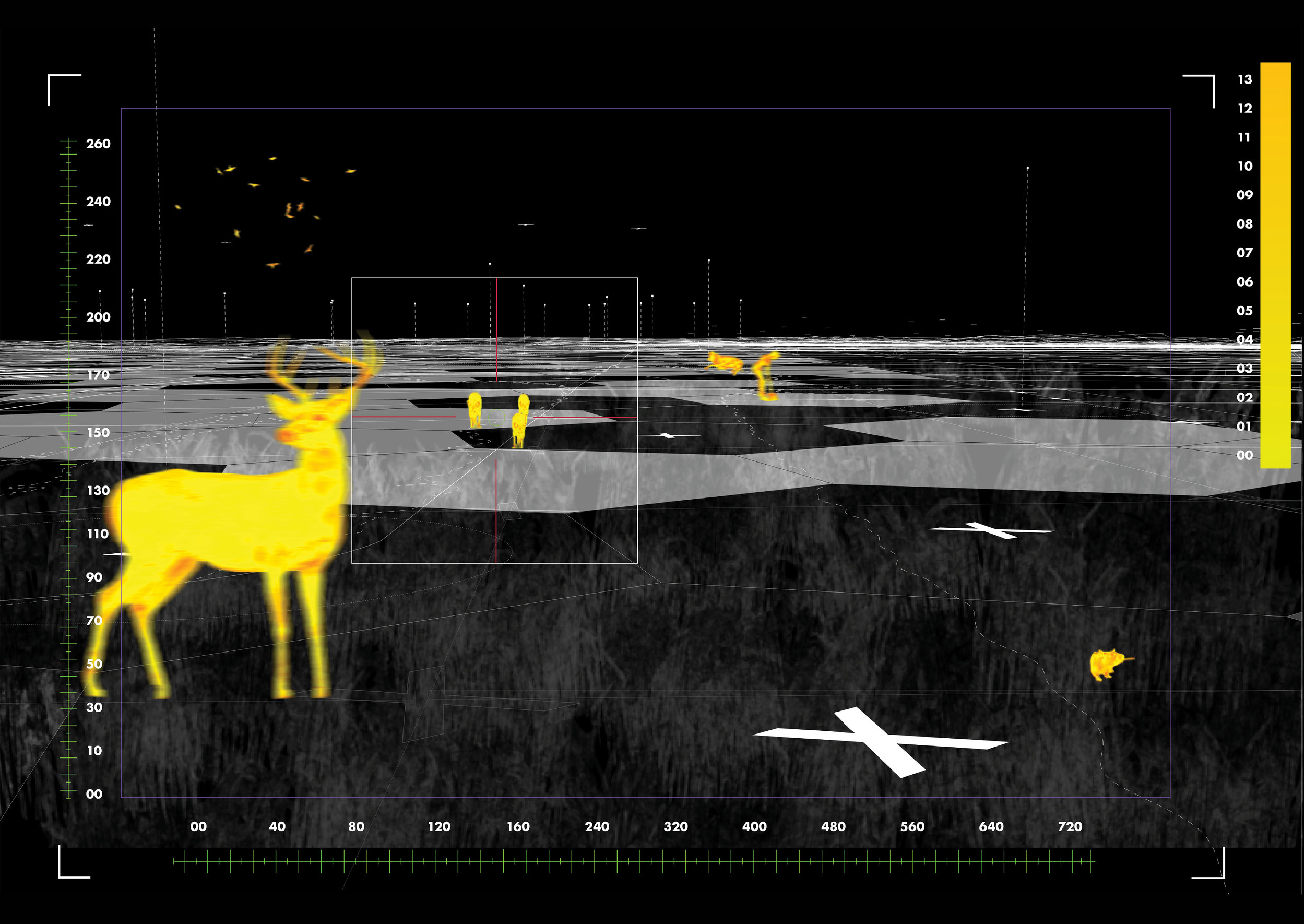The width and height of the screenshot is (1305, 924).
Task: Click the top-right white corner bracket
Action: click(x=1199, y=90)
